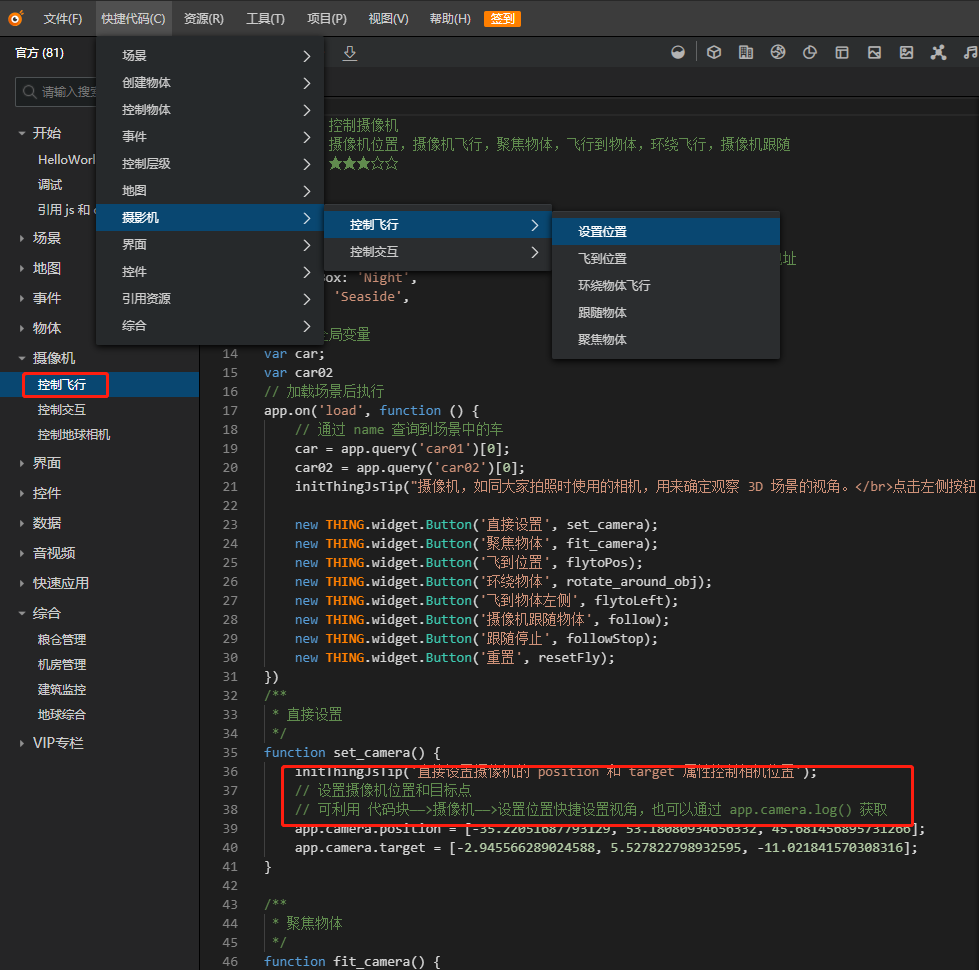
Task: Choose 聚焦物体 from the submenu
Action: coord(666,340)
